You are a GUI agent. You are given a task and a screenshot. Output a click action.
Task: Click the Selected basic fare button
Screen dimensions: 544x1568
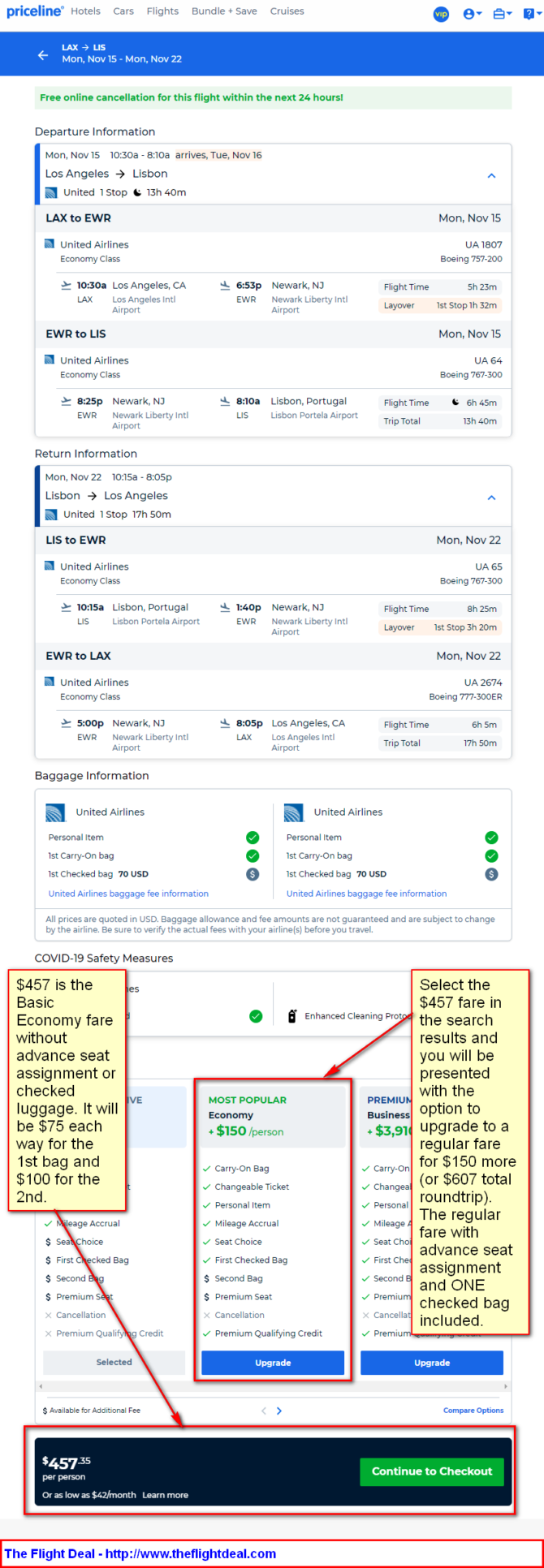(x=114, y=1362)
